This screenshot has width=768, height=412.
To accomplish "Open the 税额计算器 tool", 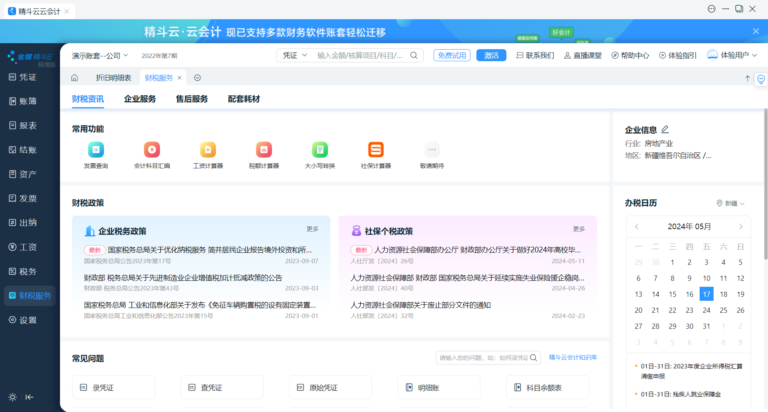I will click(x=264, y=149).
